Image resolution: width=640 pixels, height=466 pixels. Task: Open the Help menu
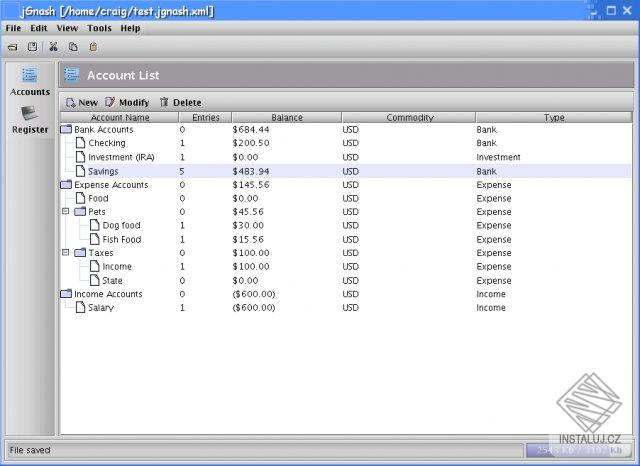[x=130, y=28]
